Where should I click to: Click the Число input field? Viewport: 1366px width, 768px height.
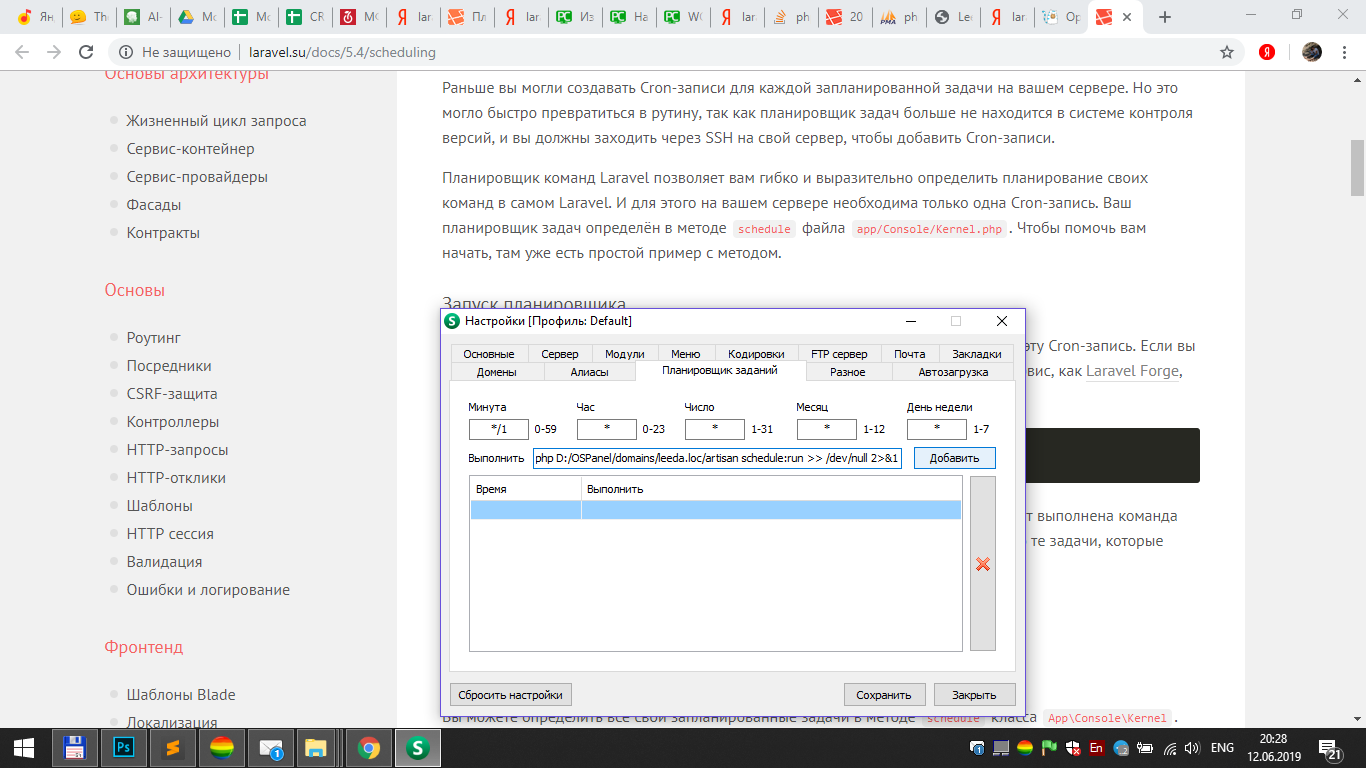pyautogui.click(x=715, y=429)
